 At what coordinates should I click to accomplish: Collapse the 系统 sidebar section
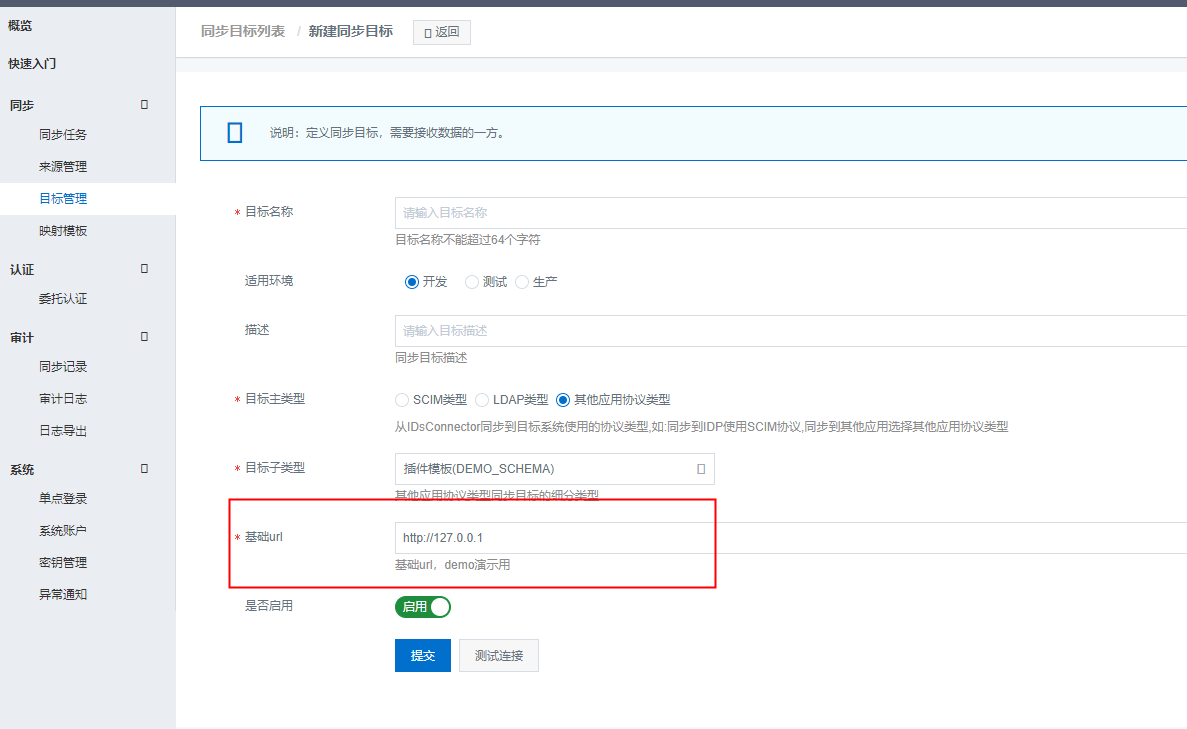(x=145, y=469)
